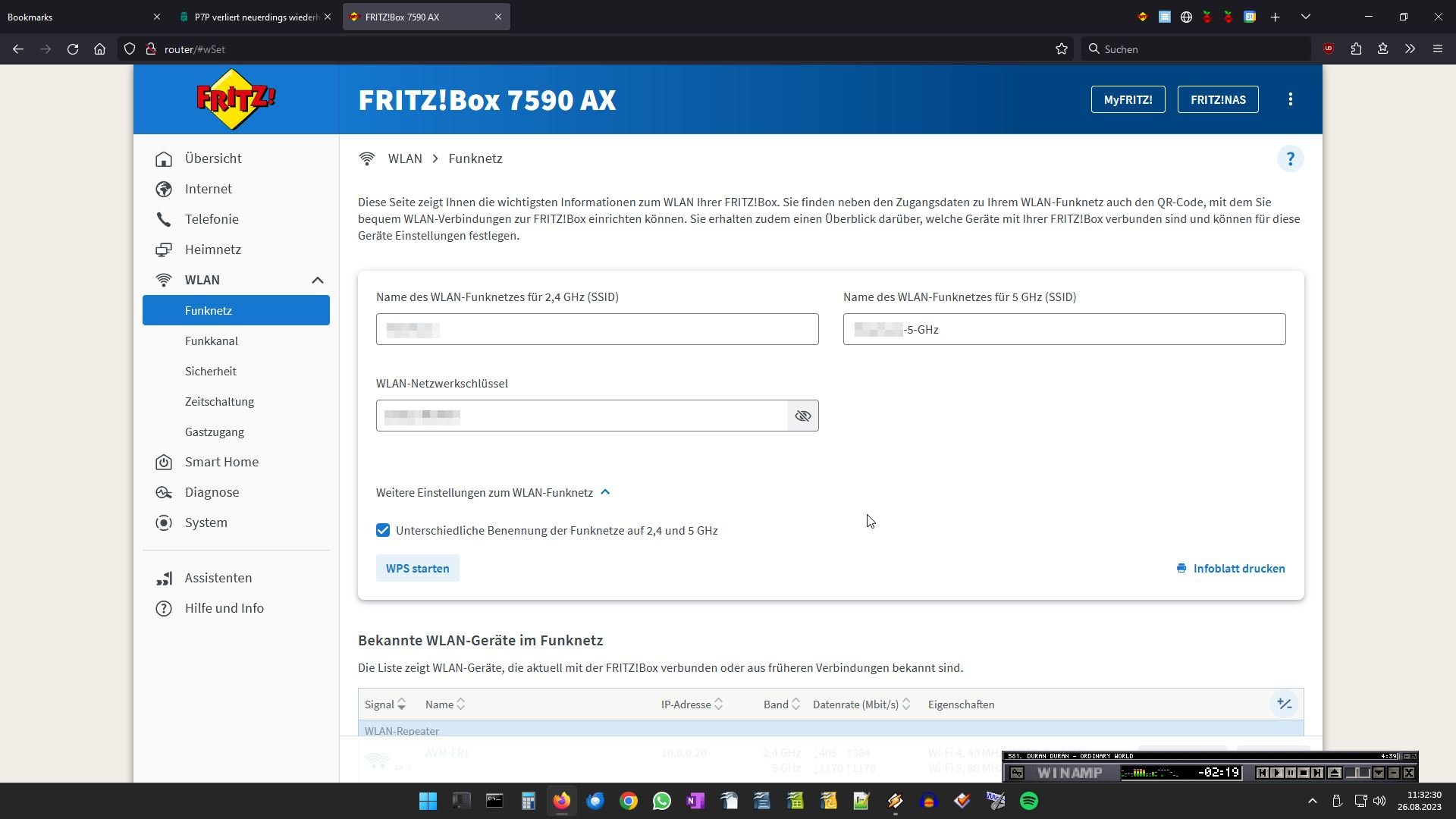Open the Gastzugang submenu item
1456x819 pixels.
coord(215,432)
